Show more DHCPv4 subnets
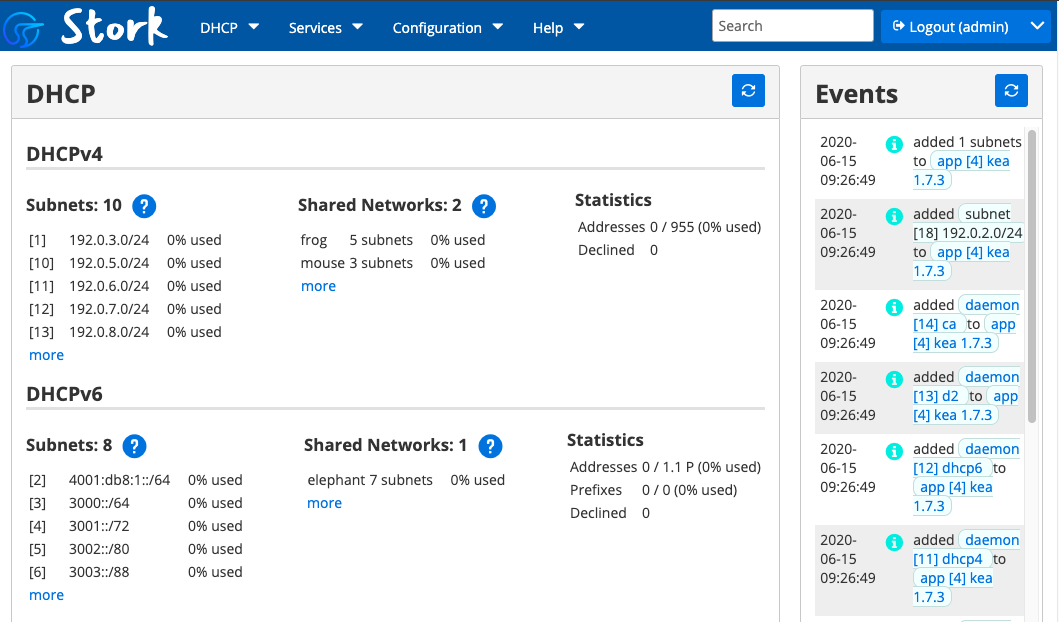Viewport: 1059px width, 622px height. [47, 355]
